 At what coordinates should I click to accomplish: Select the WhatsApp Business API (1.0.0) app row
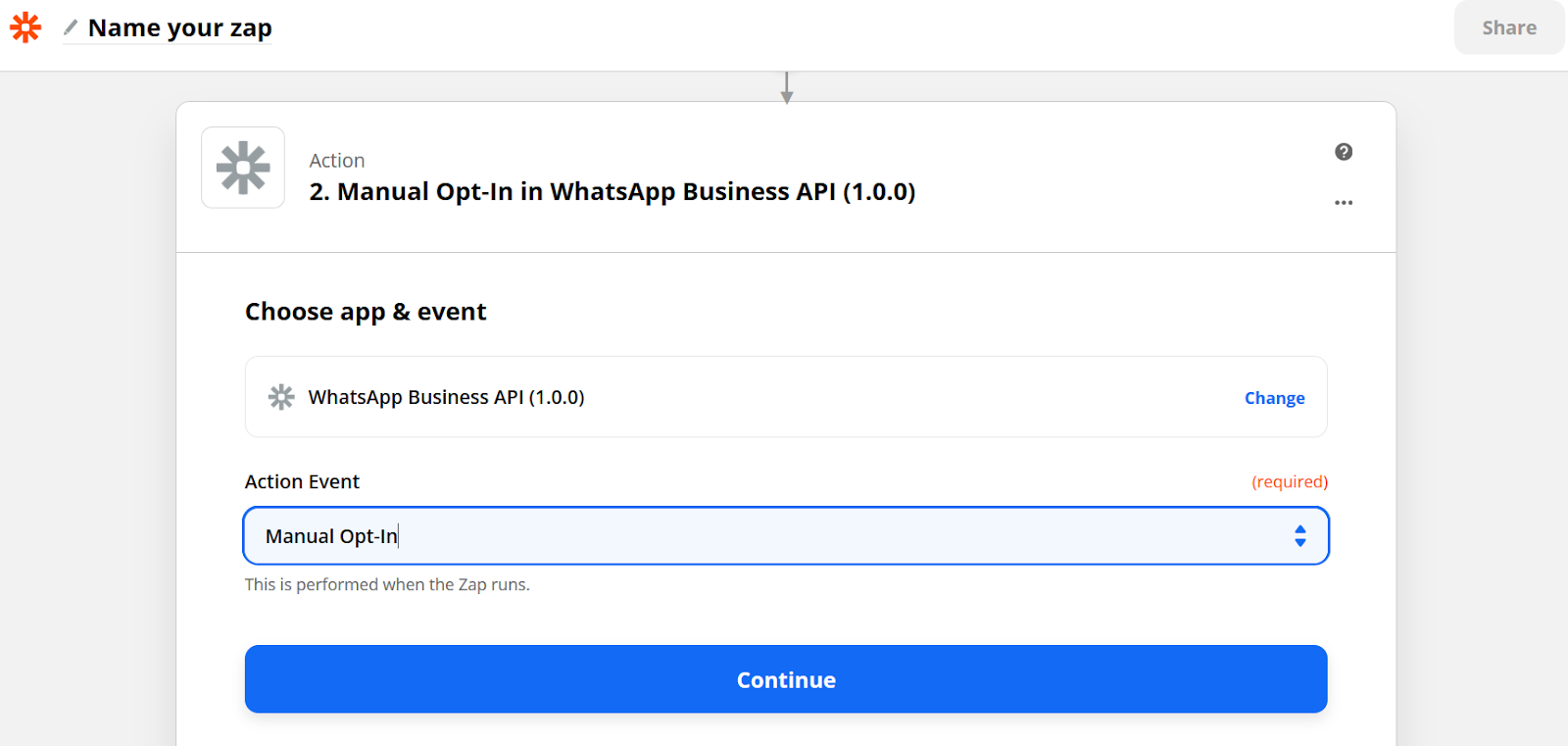pos(786,397)
